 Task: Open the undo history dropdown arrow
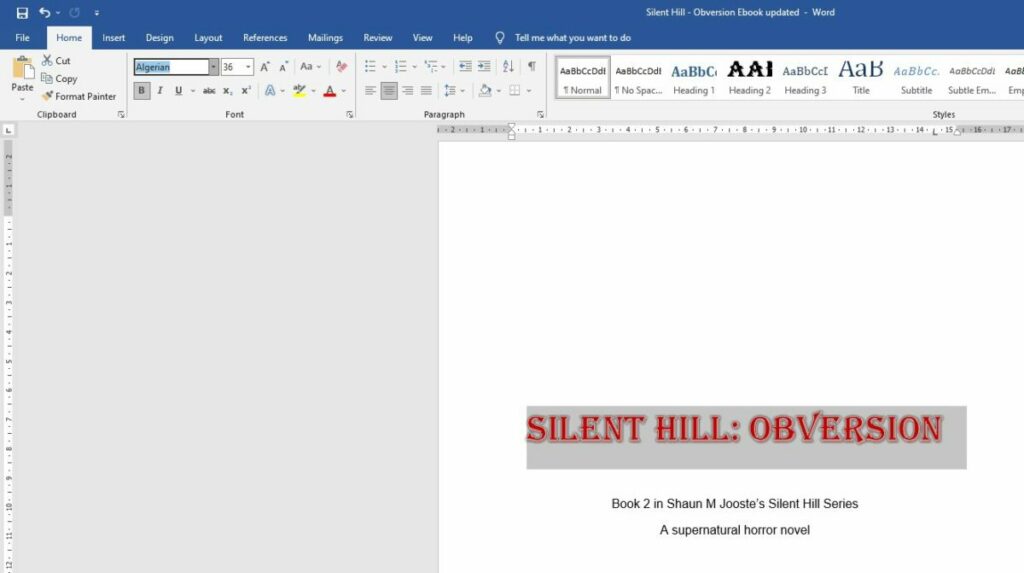coord(58,12)
